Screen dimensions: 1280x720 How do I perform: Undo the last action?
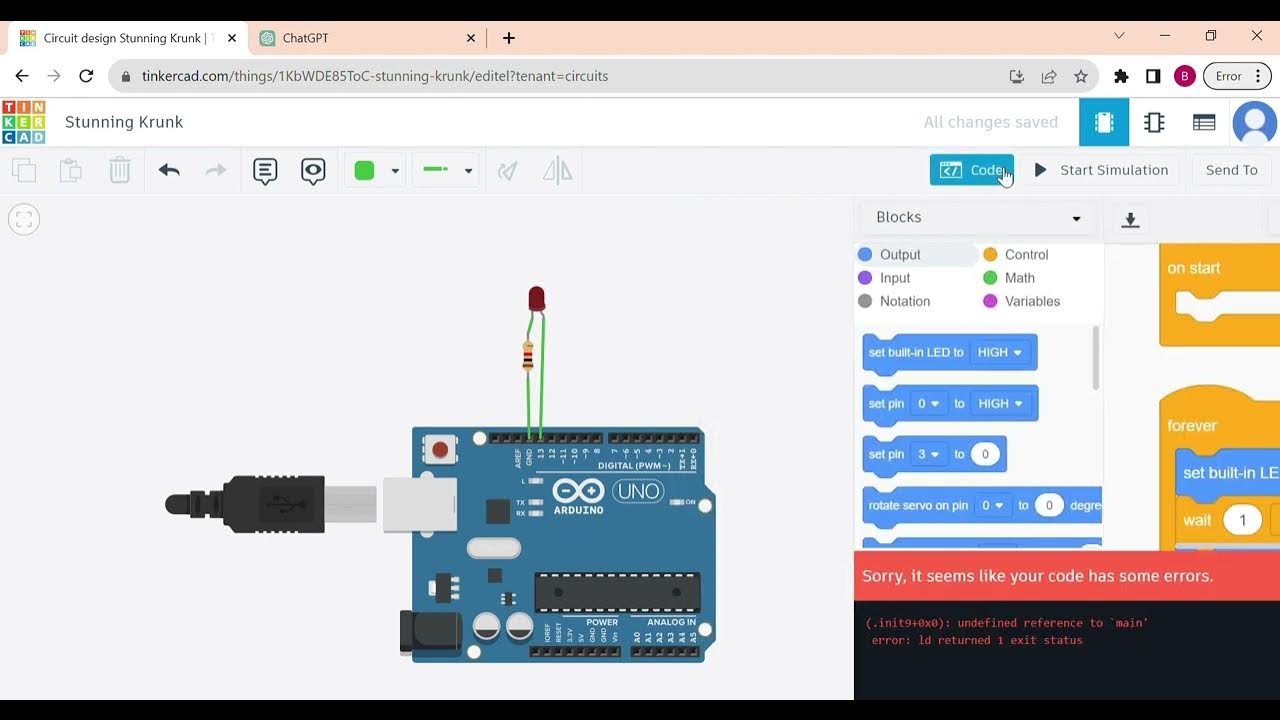point(169,170)
